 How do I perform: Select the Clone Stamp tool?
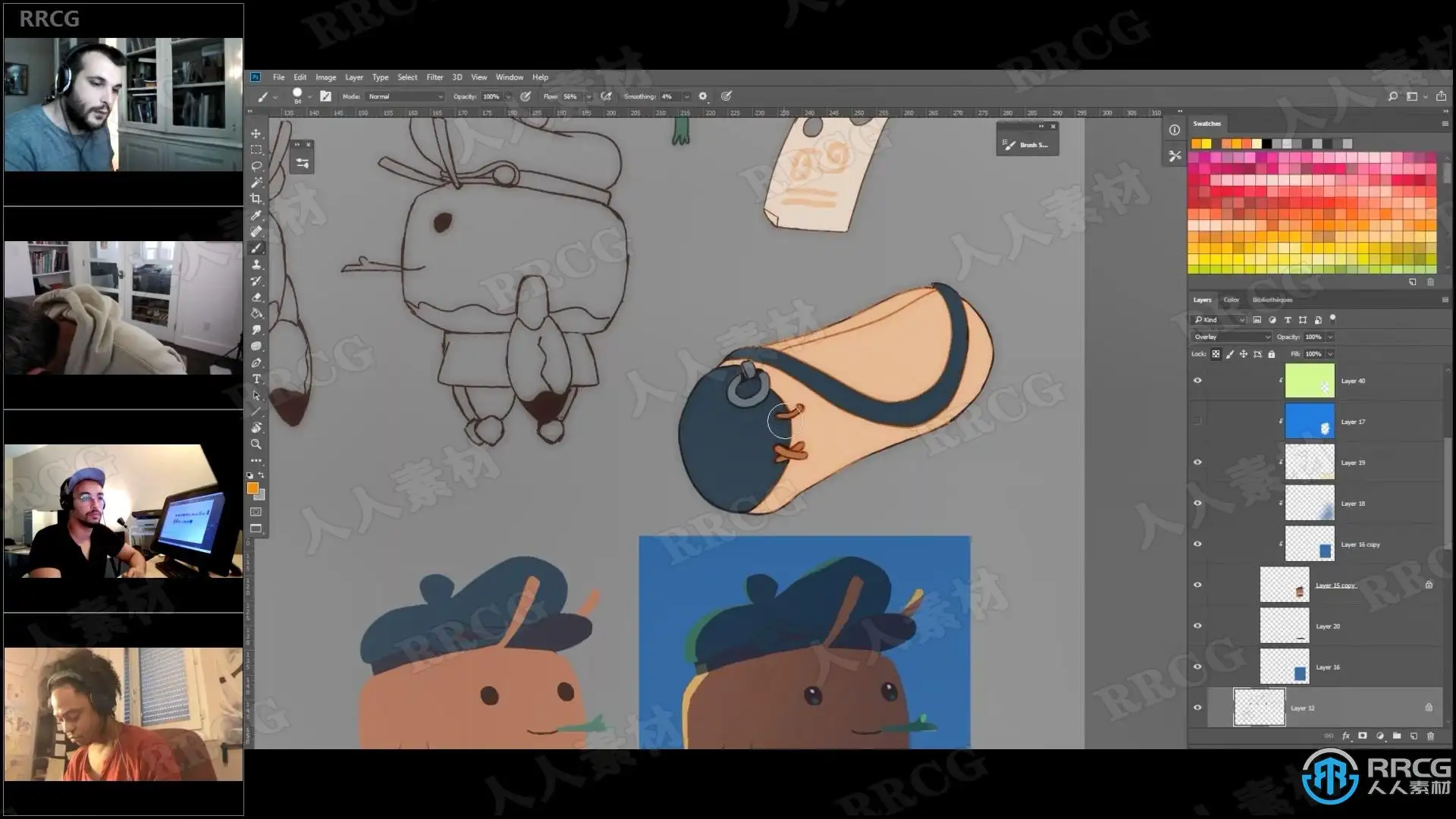coord(256,265)
